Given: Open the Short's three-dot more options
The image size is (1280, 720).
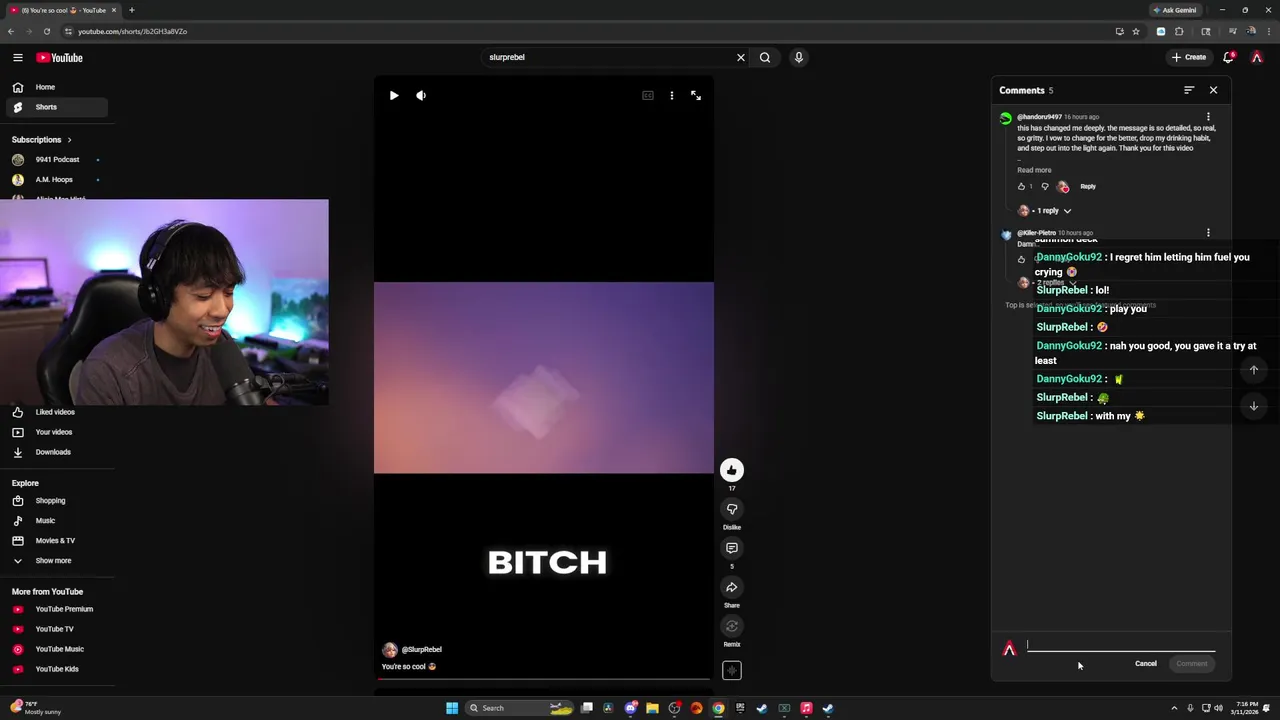Looking at the screenshot, I should (672, 96).
